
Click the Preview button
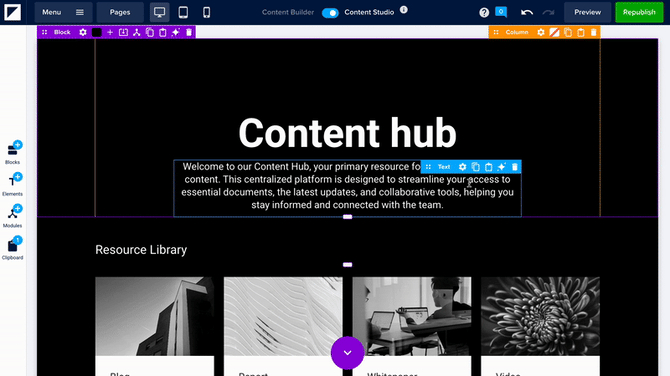coord(588,12)
